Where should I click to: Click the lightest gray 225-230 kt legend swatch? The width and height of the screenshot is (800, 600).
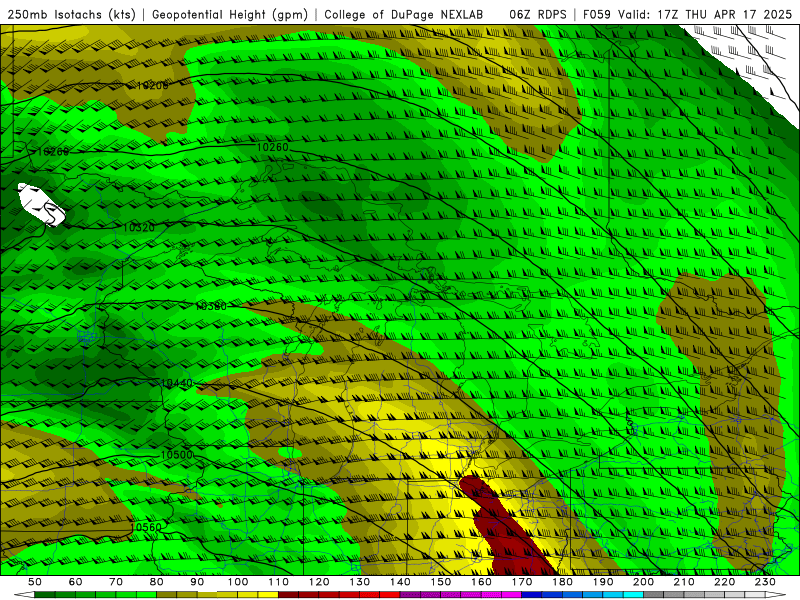(x=755, y=595)
